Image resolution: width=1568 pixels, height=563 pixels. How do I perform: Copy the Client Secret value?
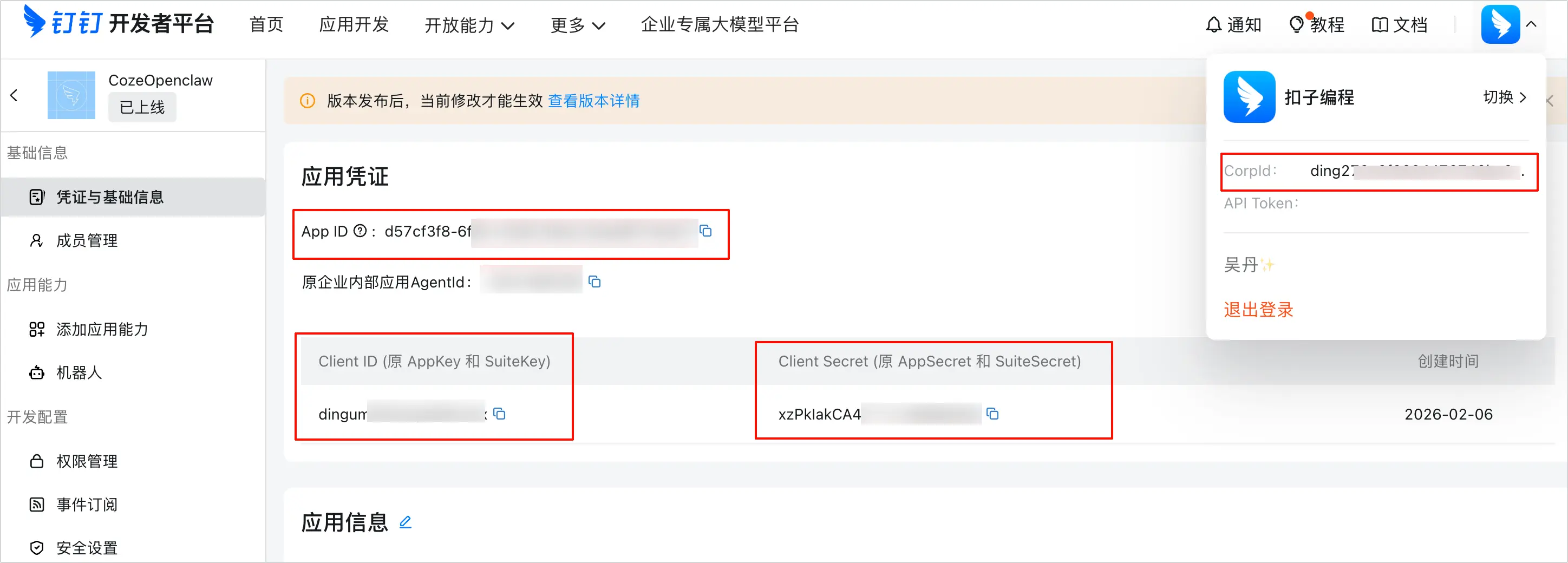(x=992, y=414)
